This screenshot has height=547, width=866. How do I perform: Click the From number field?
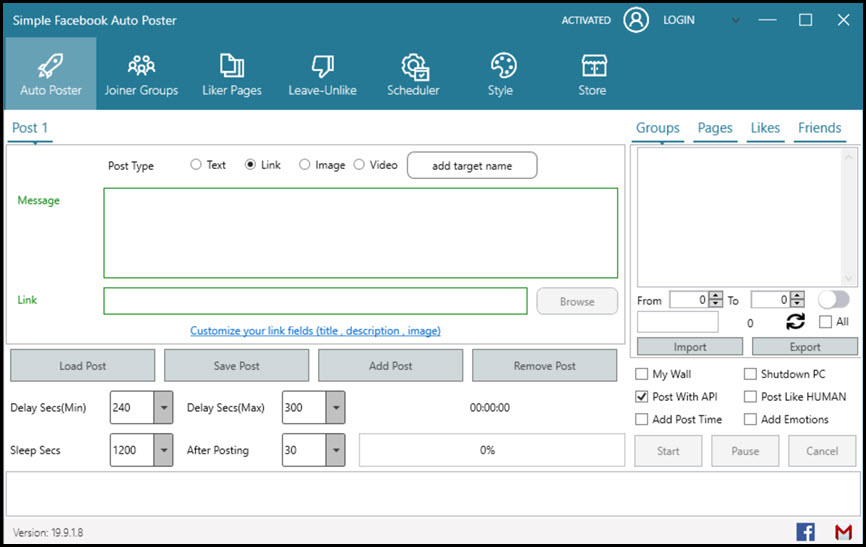click(689, 299)
